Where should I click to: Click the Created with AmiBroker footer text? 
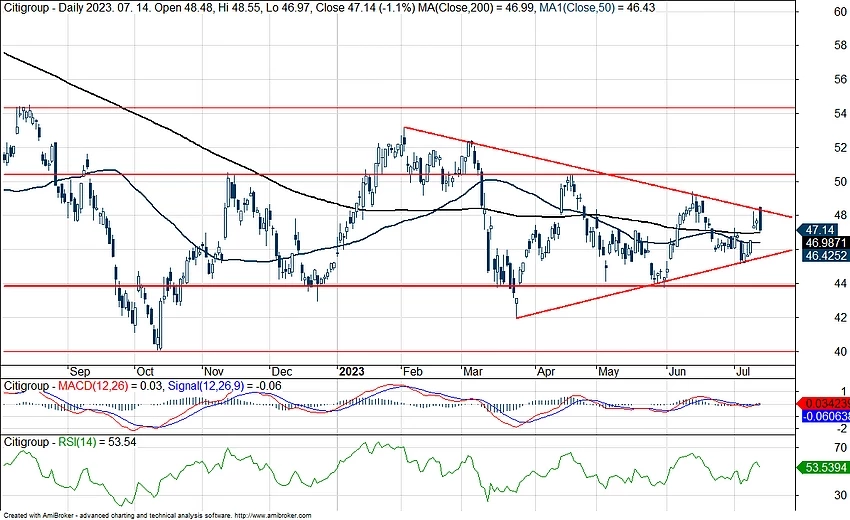(x=157, y=516)
